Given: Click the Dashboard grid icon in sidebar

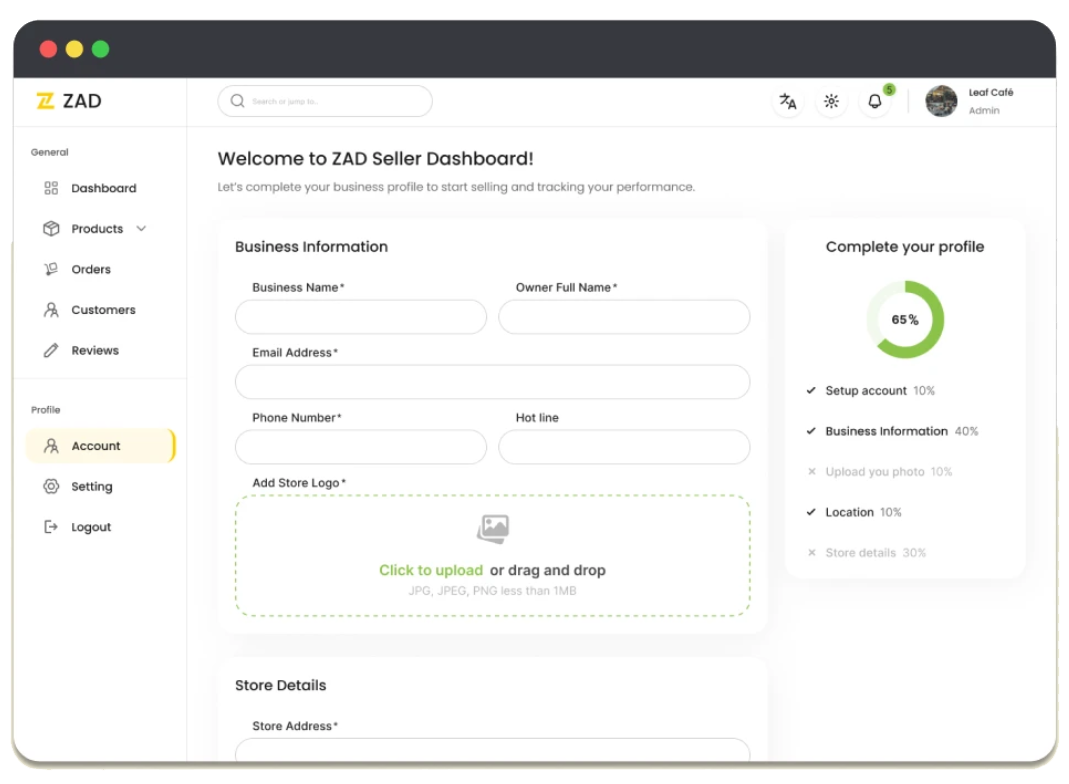Looking at the screenshot, I should [51, 188].
